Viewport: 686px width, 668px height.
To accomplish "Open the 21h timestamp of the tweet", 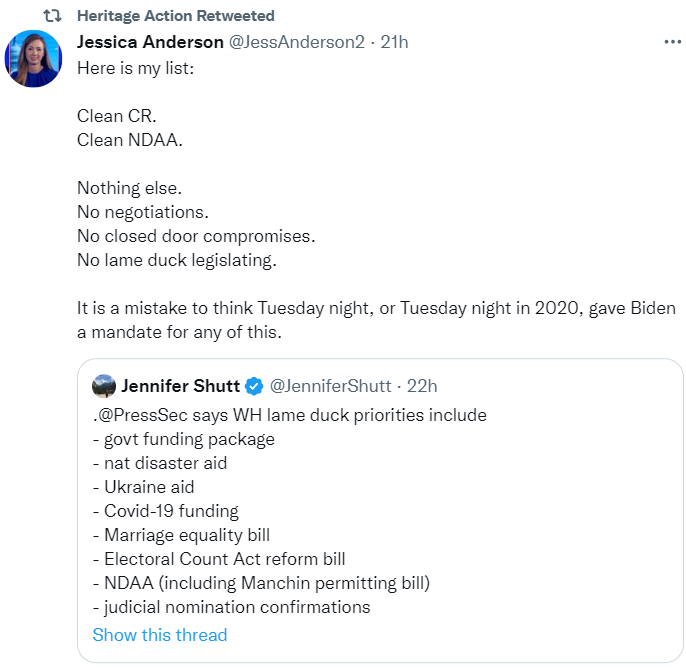I will click(394, 42).
